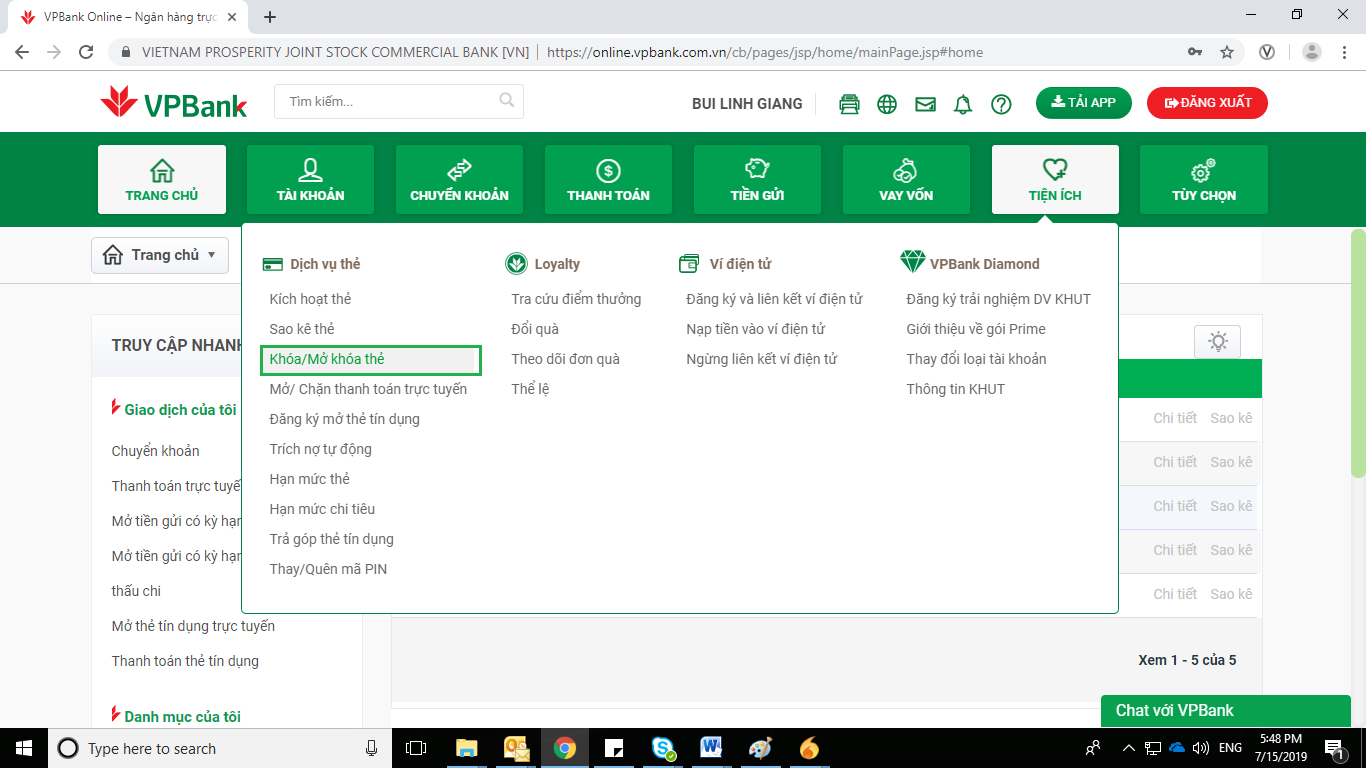
Task: Open Skype from the taskbar
Action: tap(663, 748)
